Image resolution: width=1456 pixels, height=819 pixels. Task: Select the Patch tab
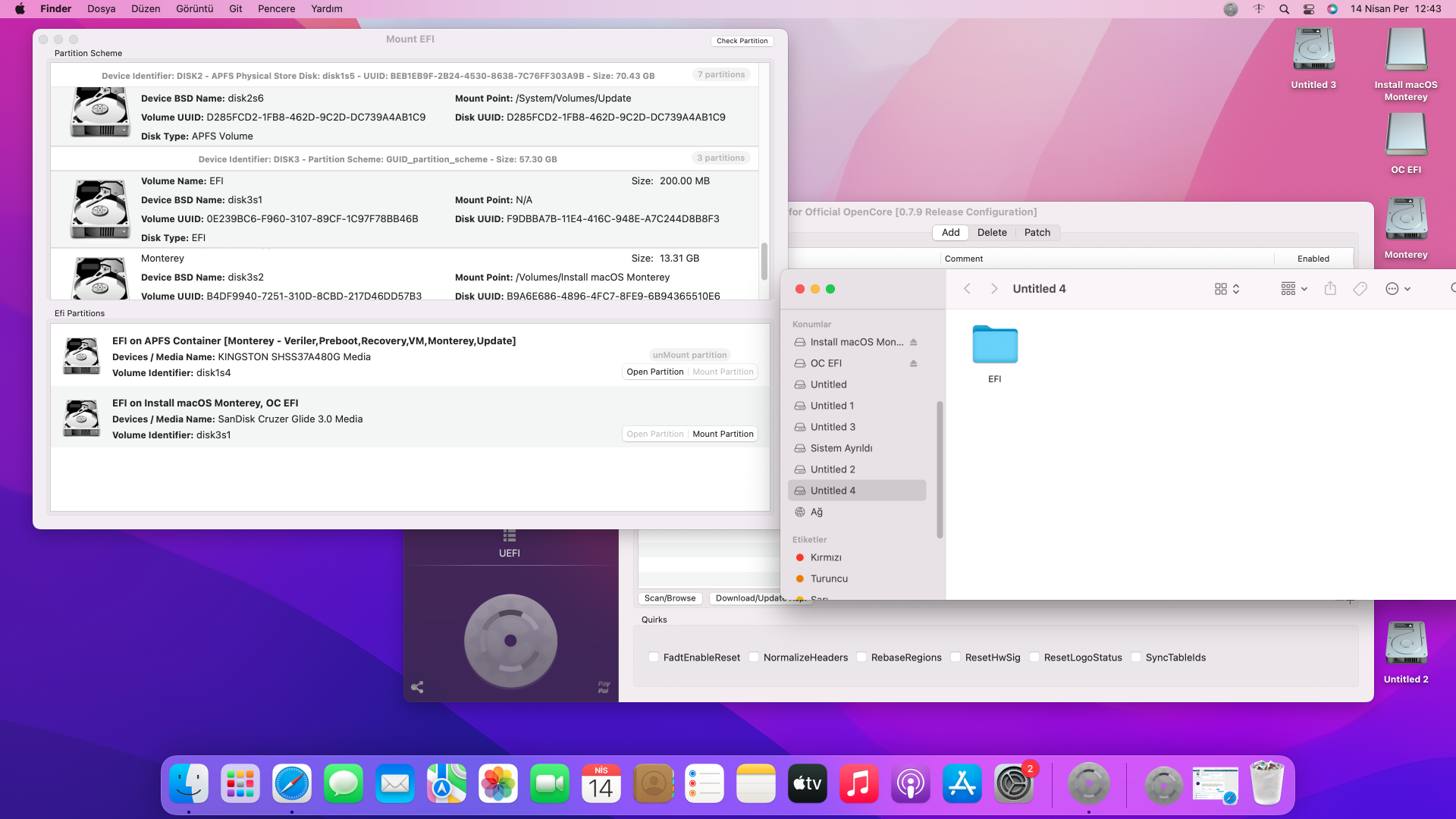(1037, 233)
